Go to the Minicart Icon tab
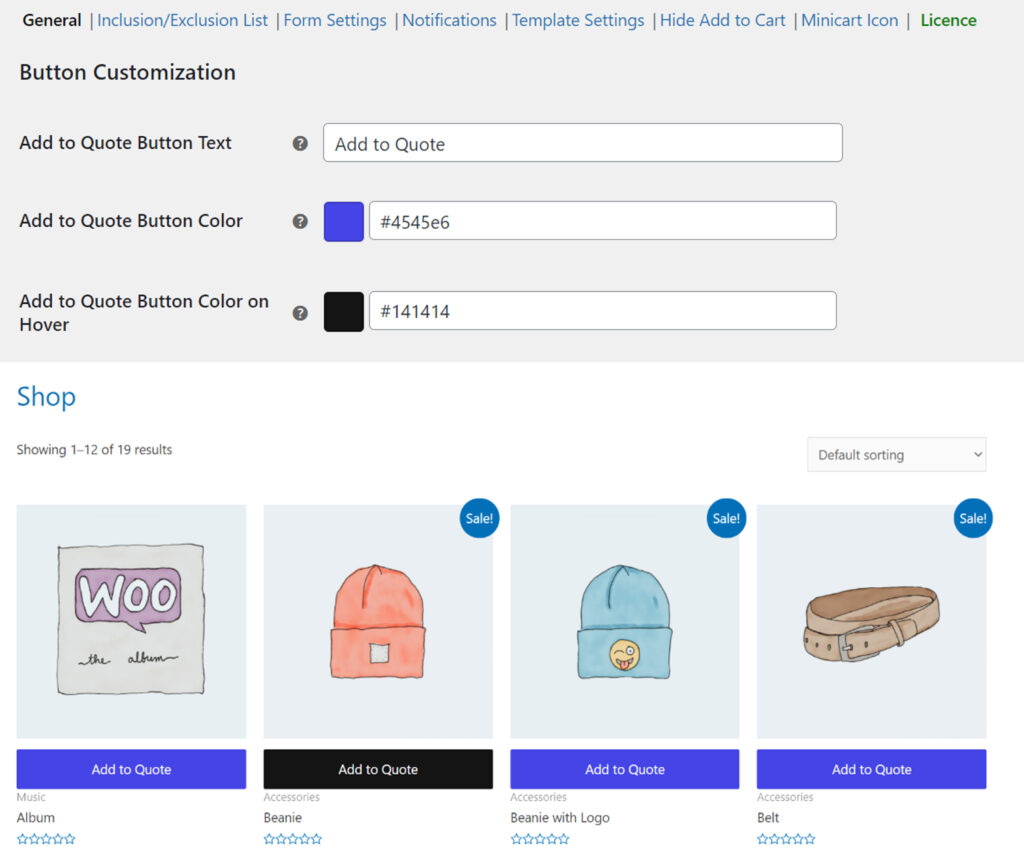This screenshot has width=1024, height=857. point(850,20)
